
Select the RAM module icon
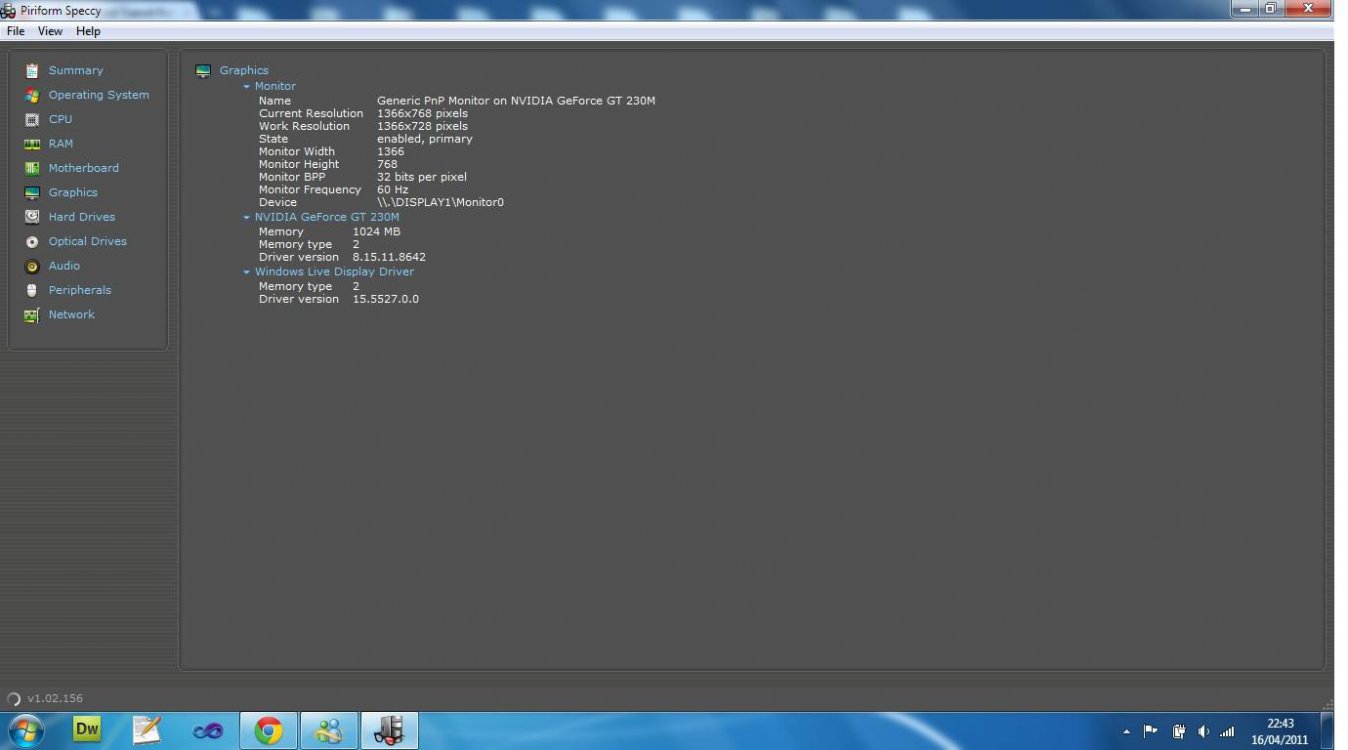click(31, 144)
